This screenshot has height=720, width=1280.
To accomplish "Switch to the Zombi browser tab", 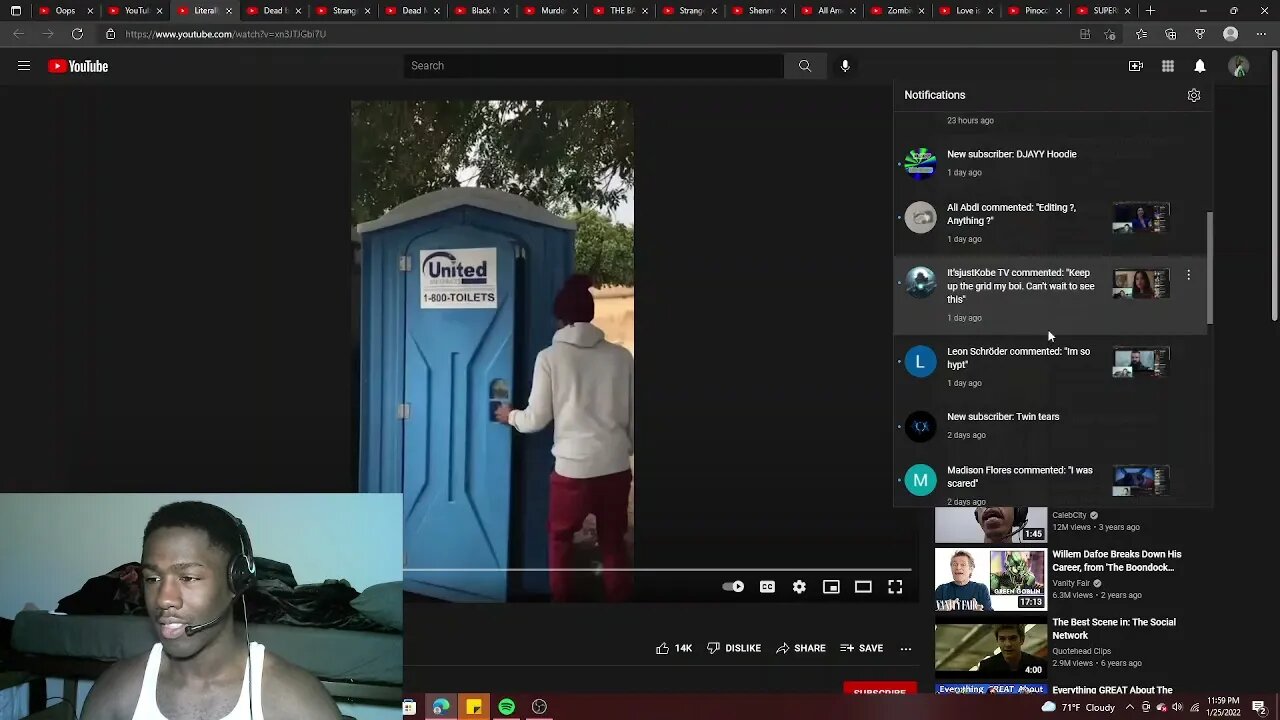I will (898, 11).
